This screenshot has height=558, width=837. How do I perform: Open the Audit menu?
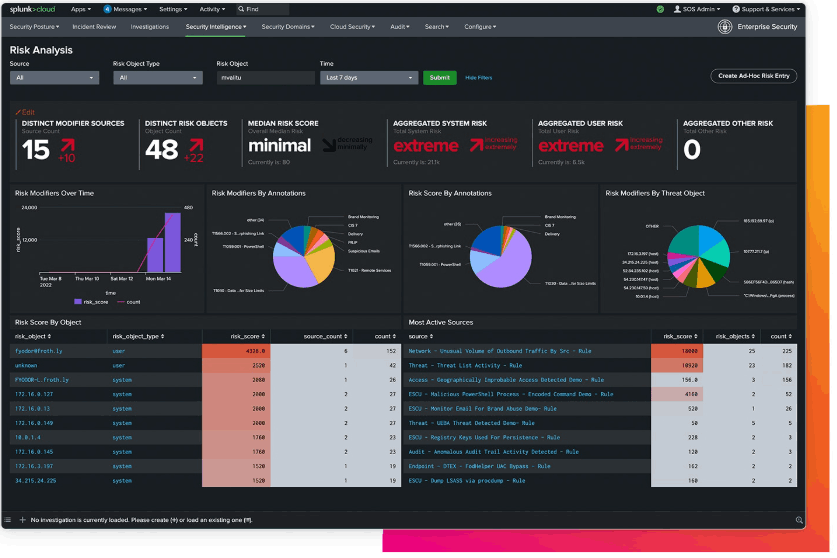[x=399, y=27]
